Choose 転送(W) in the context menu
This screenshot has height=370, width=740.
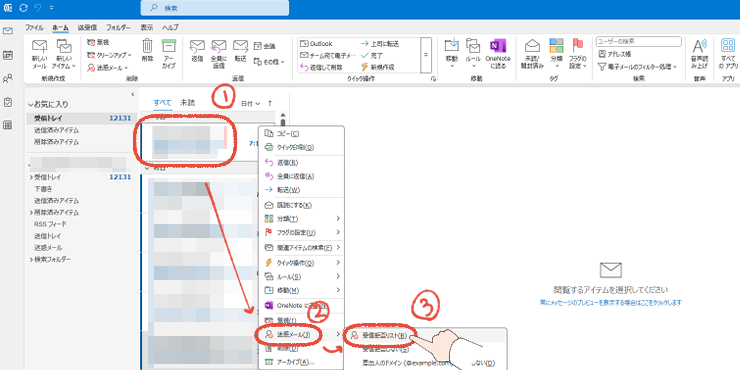(302, 190)
